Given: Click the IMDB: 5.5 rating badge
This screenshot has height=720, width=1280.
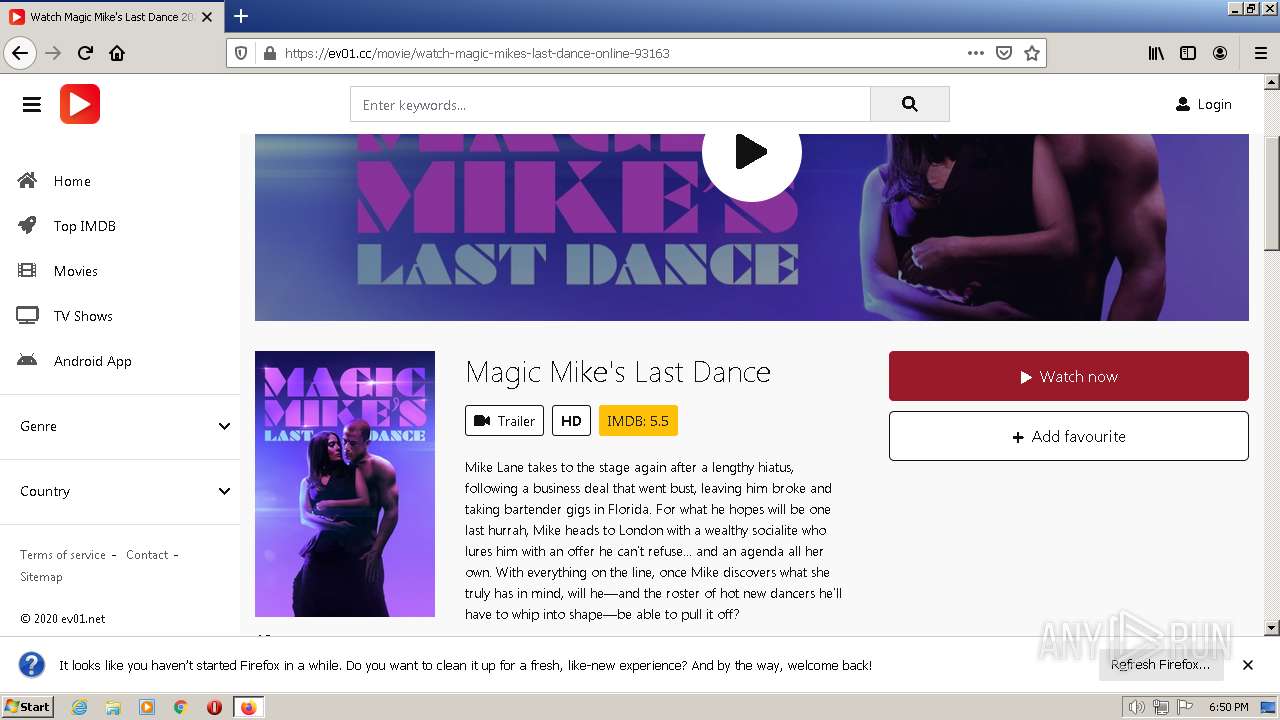Looking at the screenshot, I should [x=638, y=421].
